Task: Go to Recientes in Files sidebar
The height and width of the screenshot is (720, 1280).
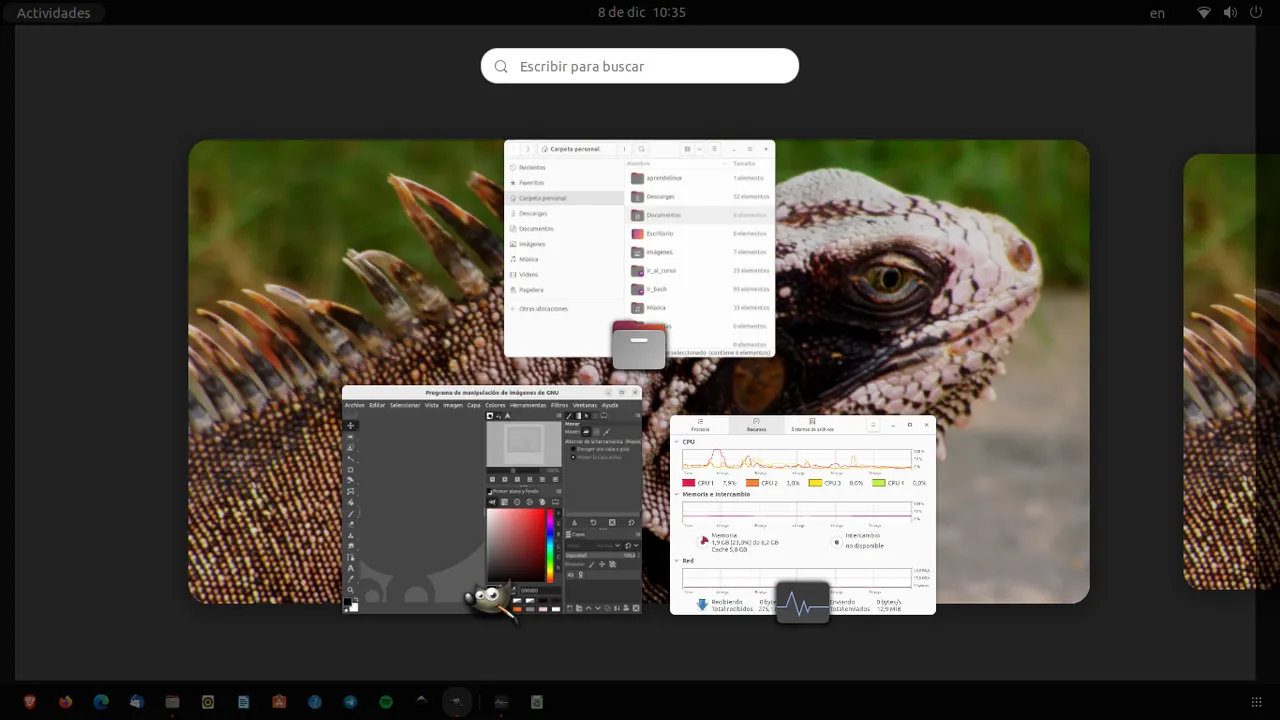Action: click(x=565, y=168)
